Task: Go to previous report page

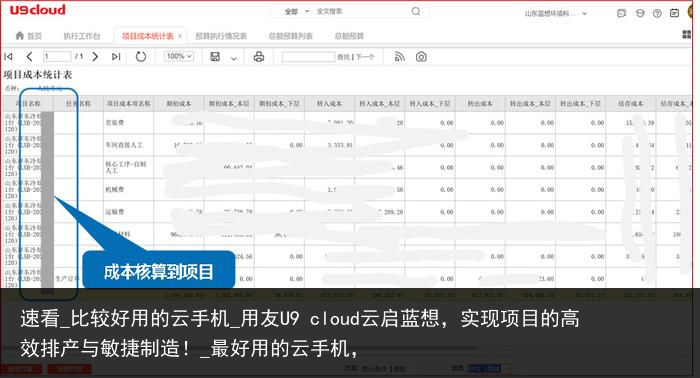Action: [x=29, y=57]
